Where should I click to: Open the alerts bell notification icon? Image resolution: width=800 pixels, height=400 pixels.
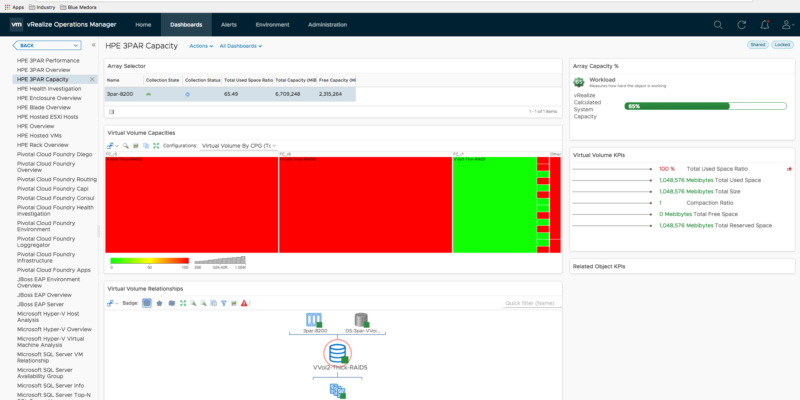(x=765, y=24)
